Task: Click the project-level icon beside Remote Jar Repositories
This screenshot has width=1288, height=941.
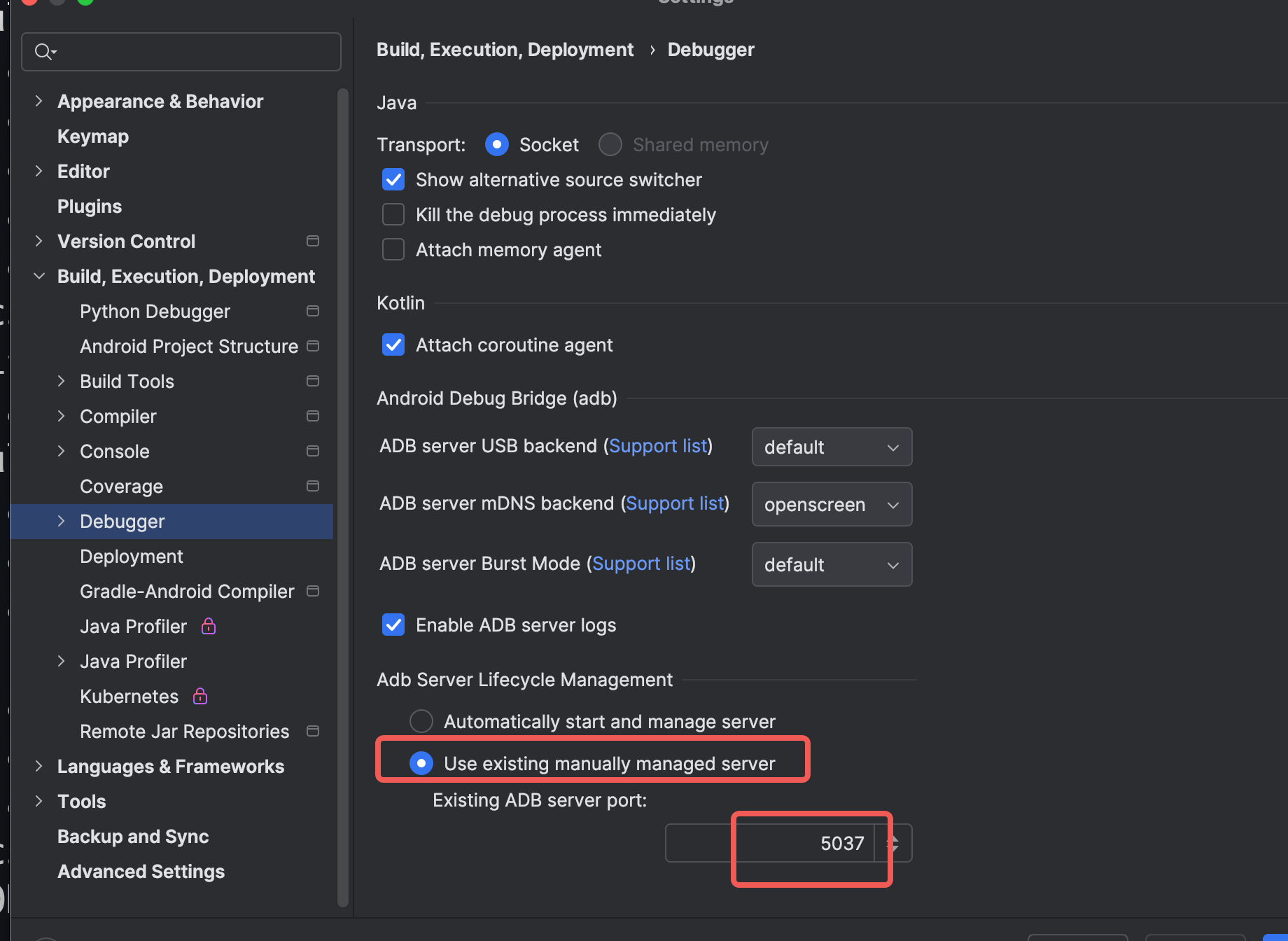Action: (313, 732)
